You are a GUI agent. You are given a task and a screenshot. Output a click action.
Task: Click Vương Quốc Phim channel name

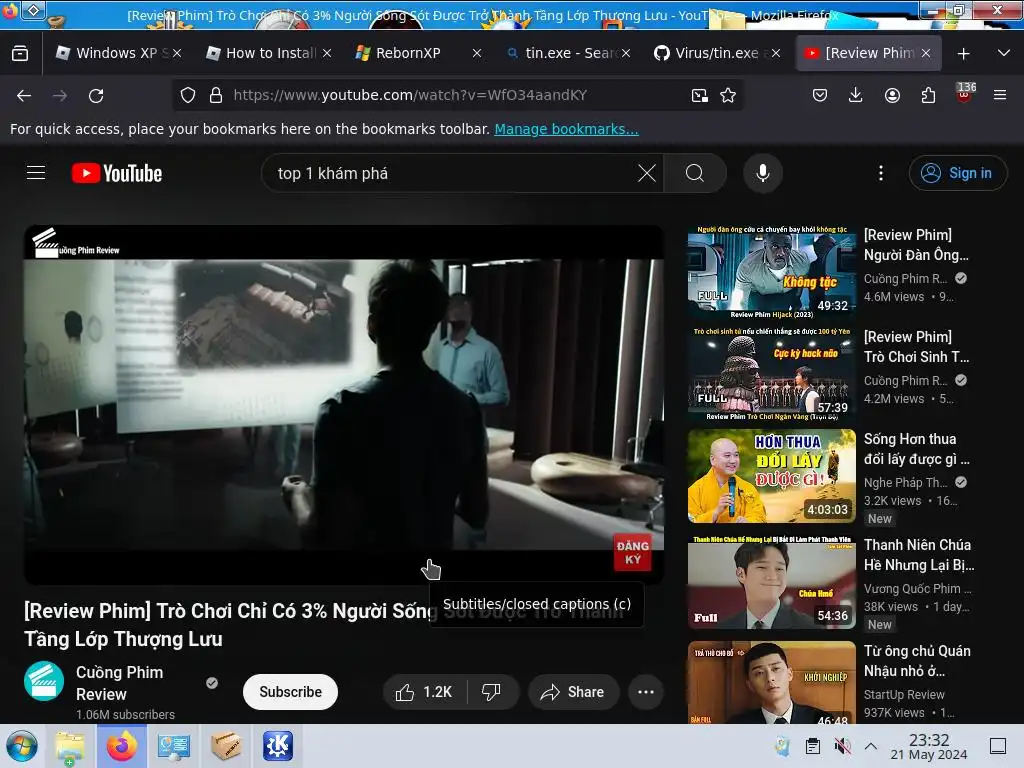917,588
